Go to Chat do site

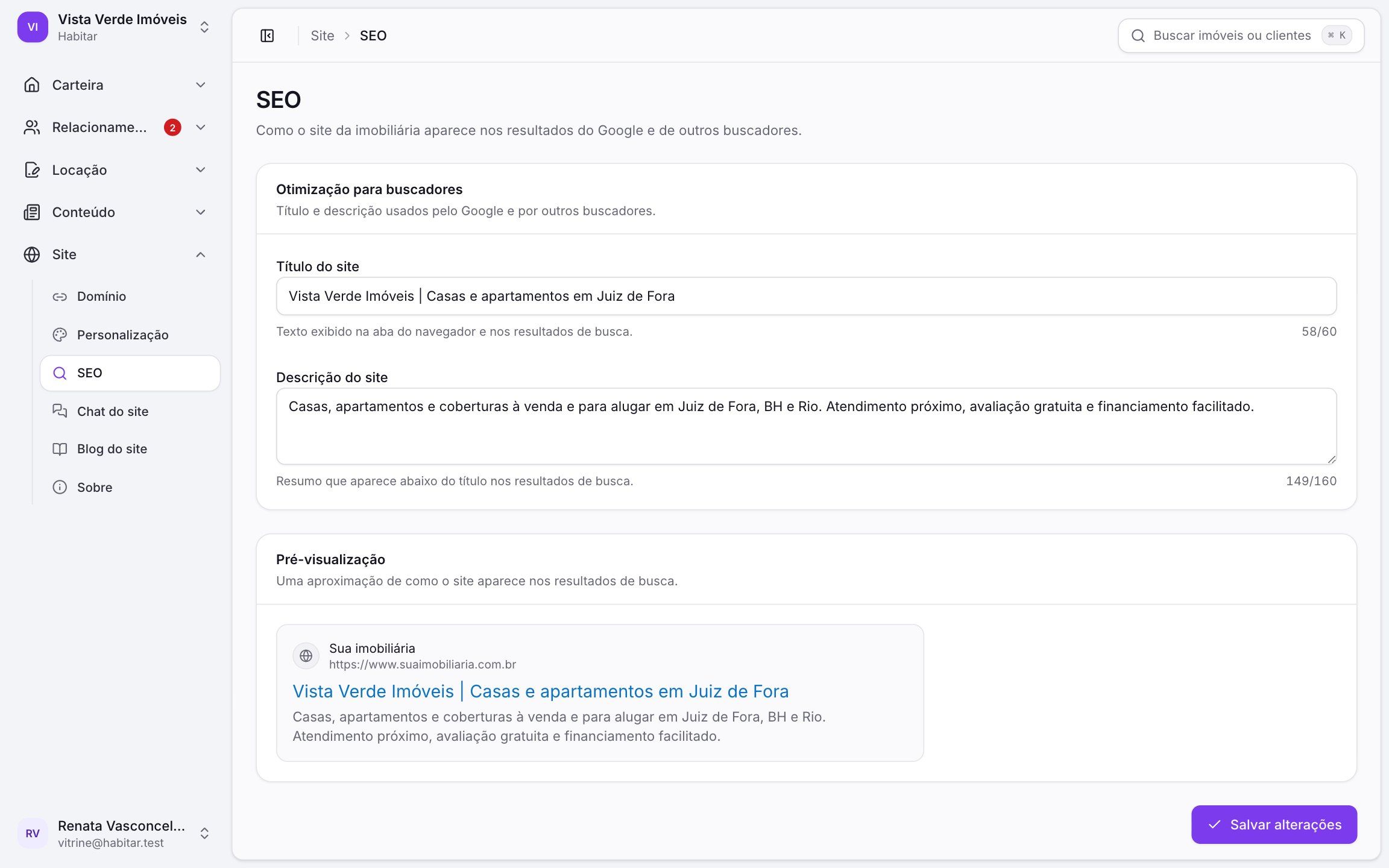[130, 411]
